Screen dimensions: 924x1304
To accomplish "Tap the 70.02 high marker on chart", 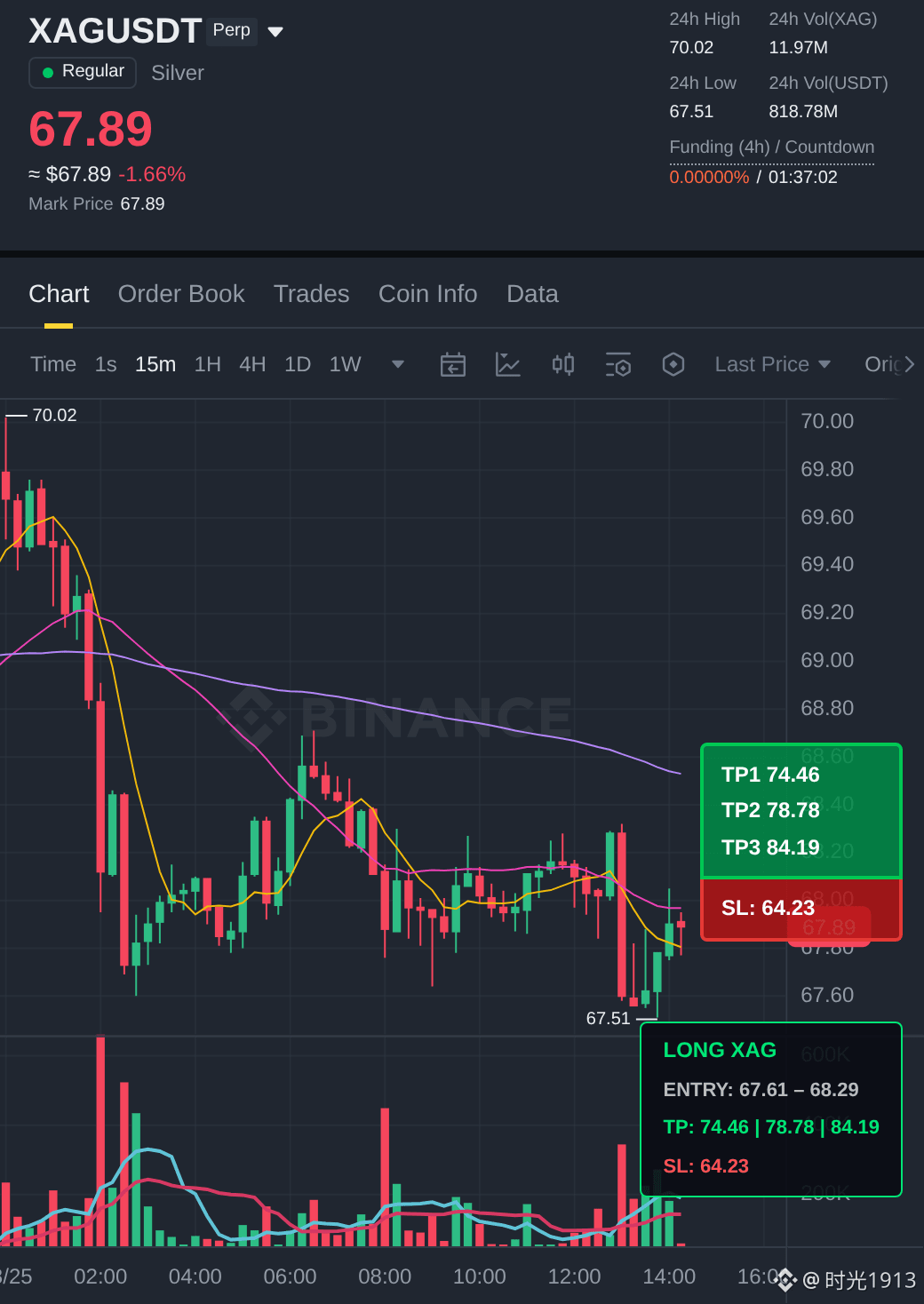I will click(x=54, y=415).
